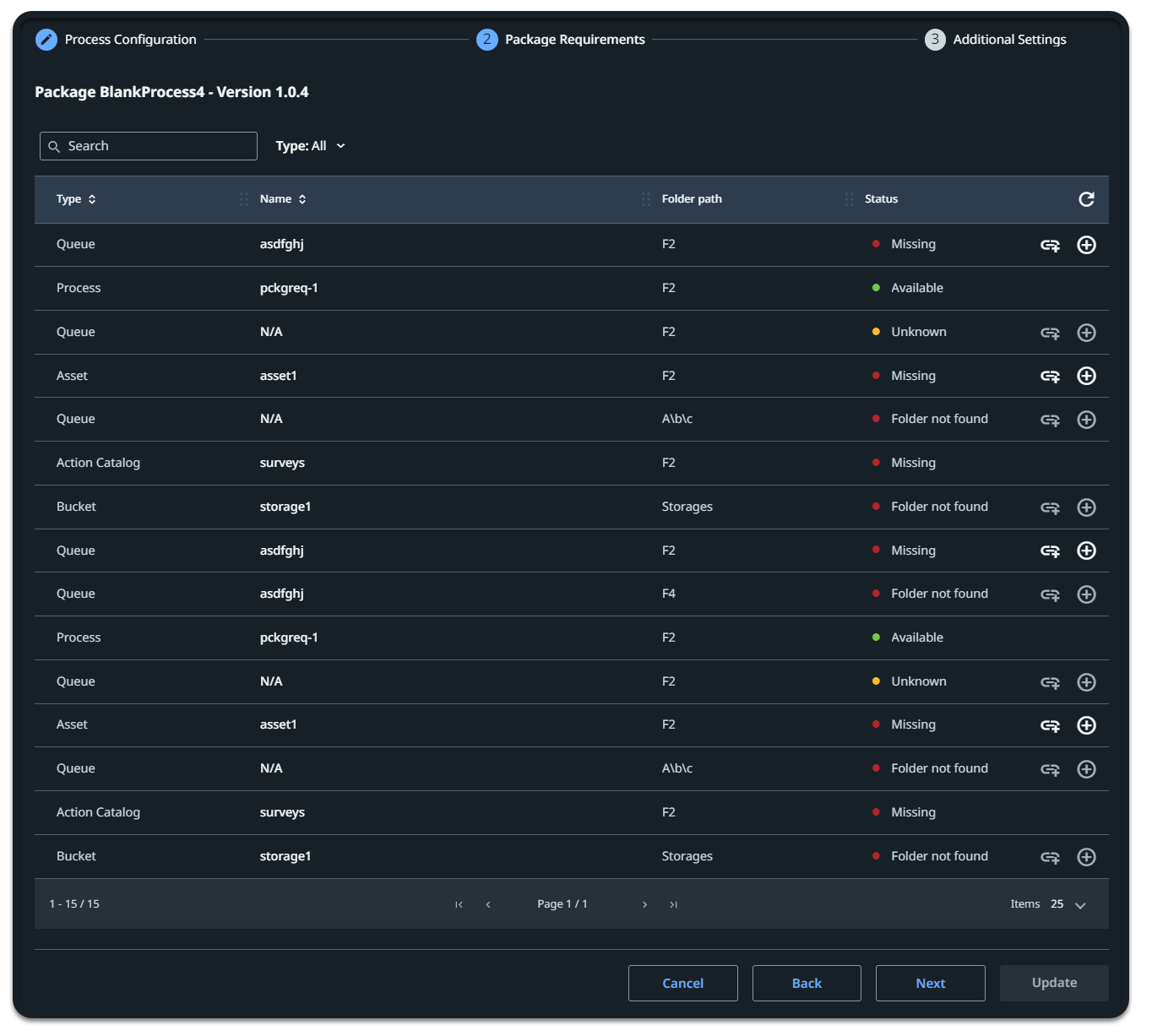Select the Package Requirements step
Viewport: 1152px width, 1036px height.
click(x=561, y=39)
